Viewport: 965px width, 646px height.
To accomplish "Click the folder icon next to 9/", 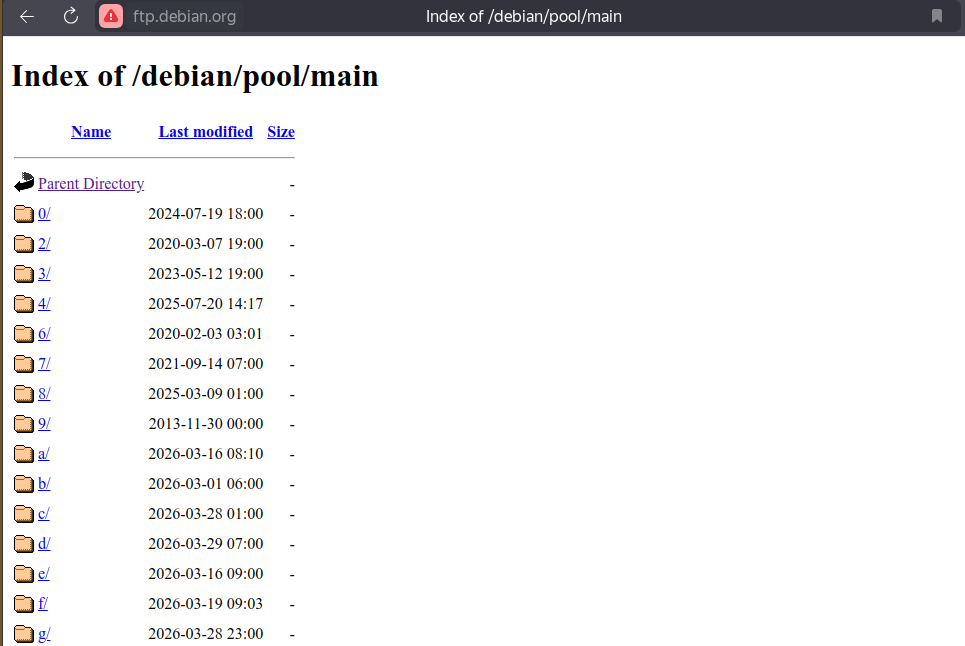I will click(24, 424).
